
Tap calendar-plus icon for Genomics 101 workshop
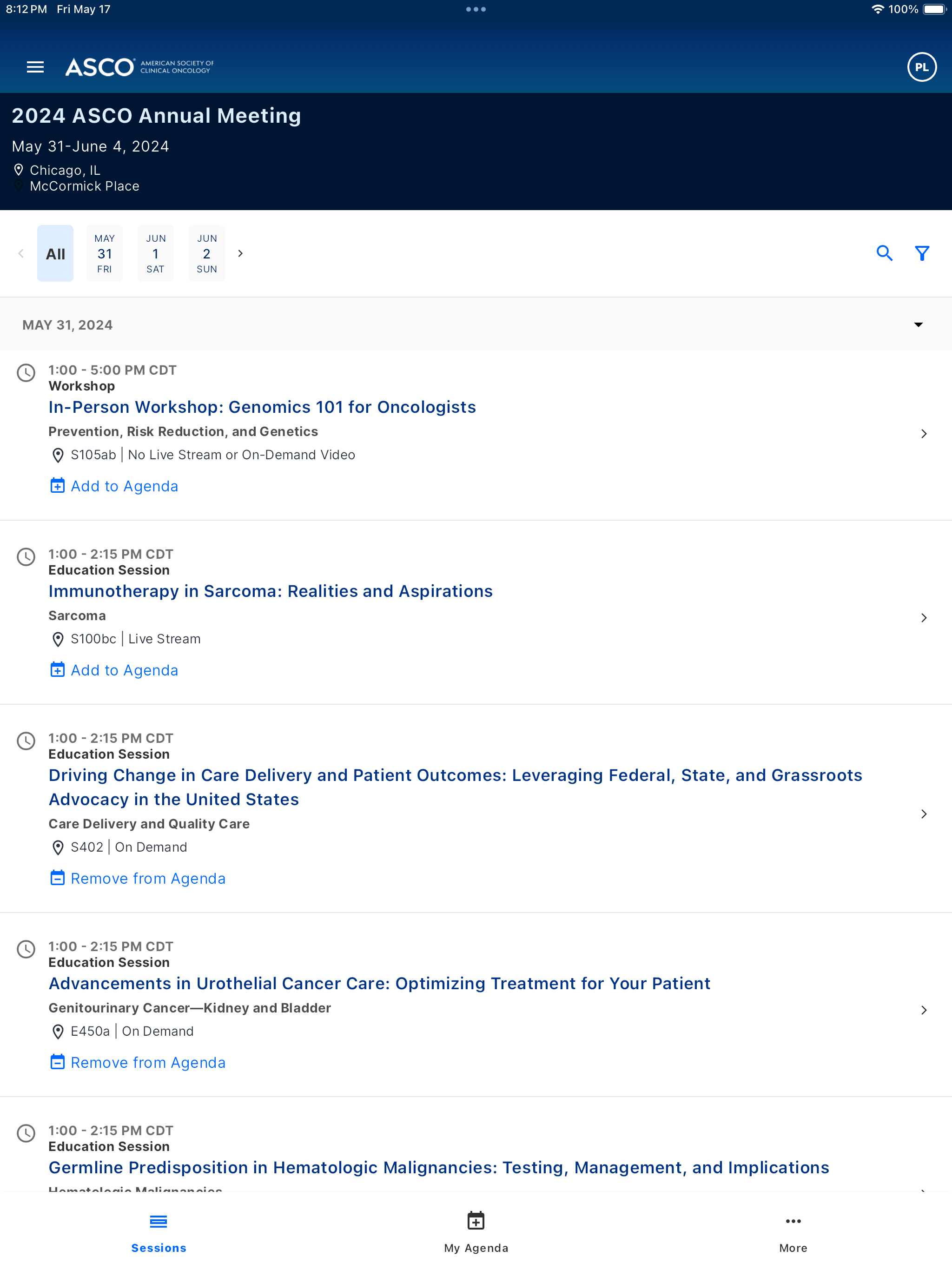point(57,486)
